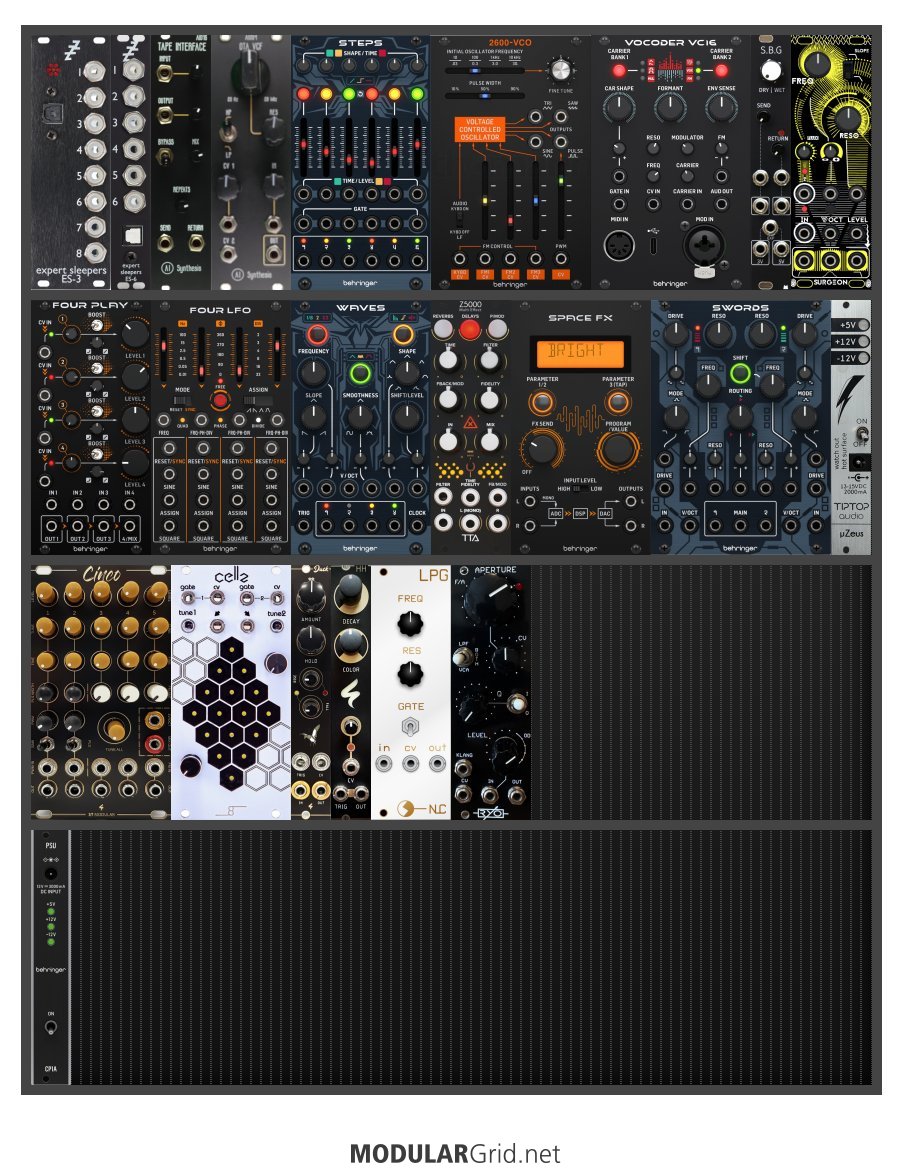Click the AMOUNT knob on Duck module
Screen dimensions: 912x1175
(310, 596)
